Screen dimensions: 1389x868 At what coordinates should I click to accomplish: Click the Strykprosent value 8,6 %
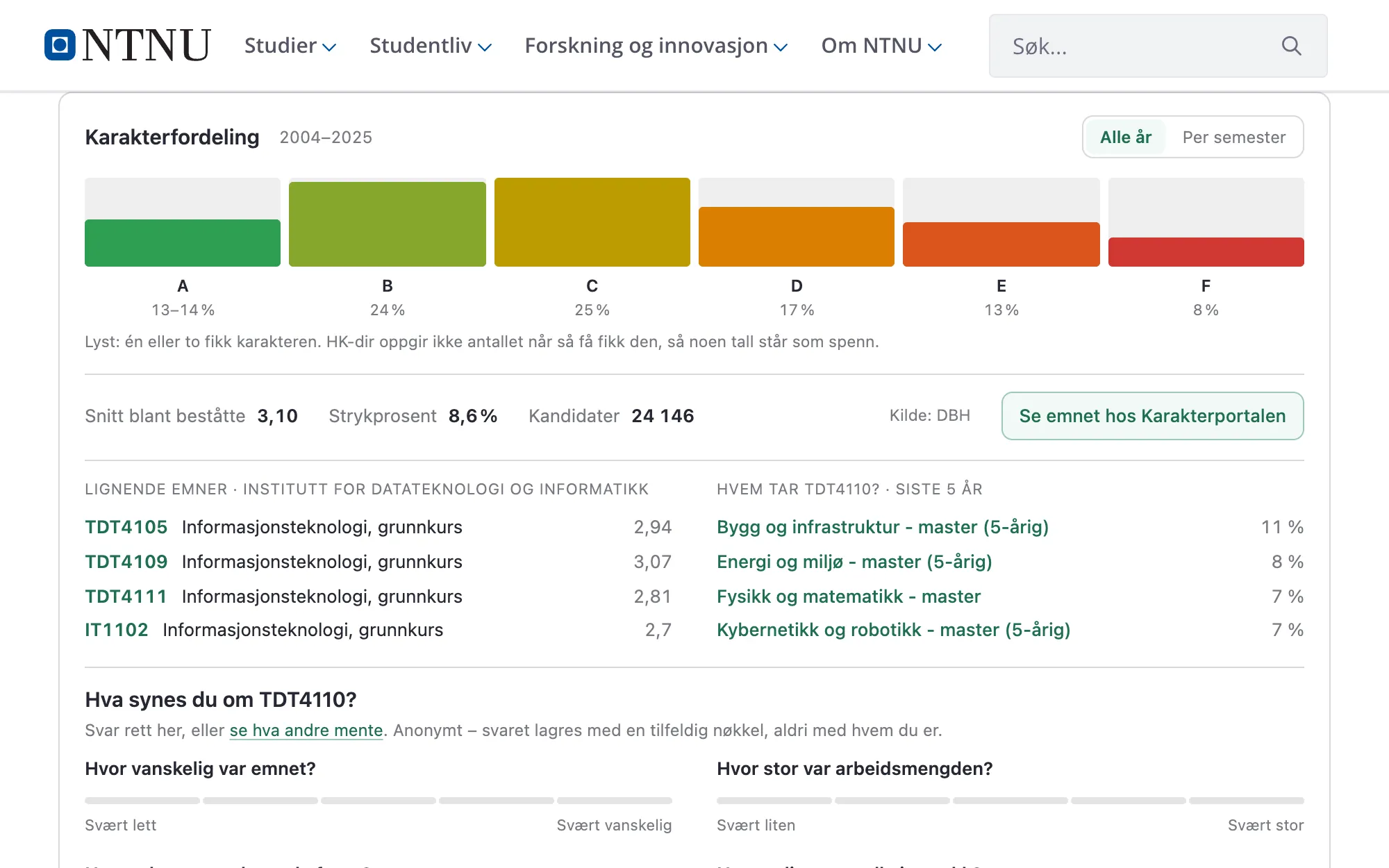coord(473,416)
